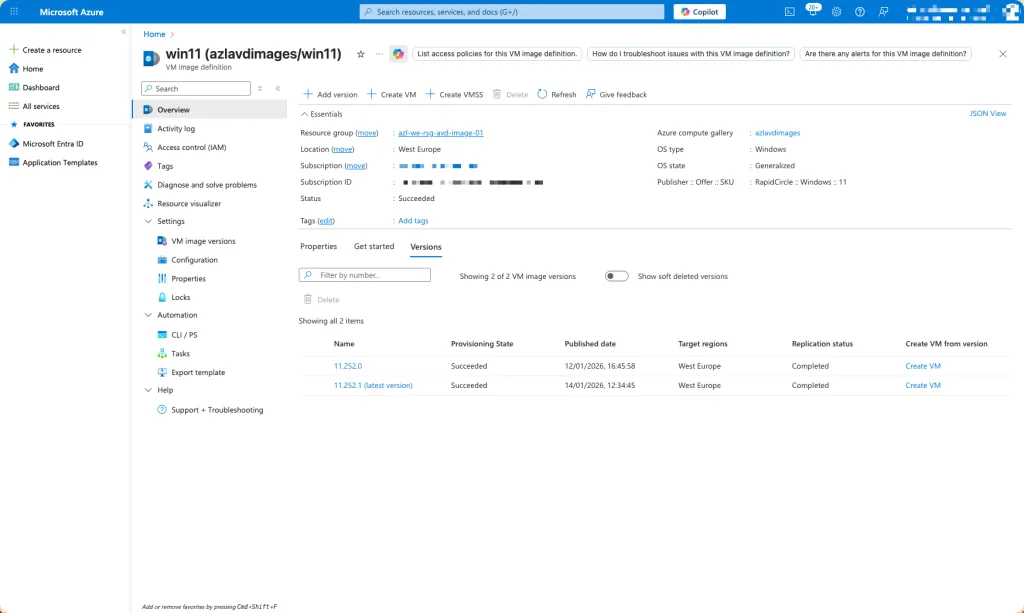The height and width of the screenshot is (613, 1024).
Task: Toggle Show soft deleted versions switch
Action: [616, 276]
